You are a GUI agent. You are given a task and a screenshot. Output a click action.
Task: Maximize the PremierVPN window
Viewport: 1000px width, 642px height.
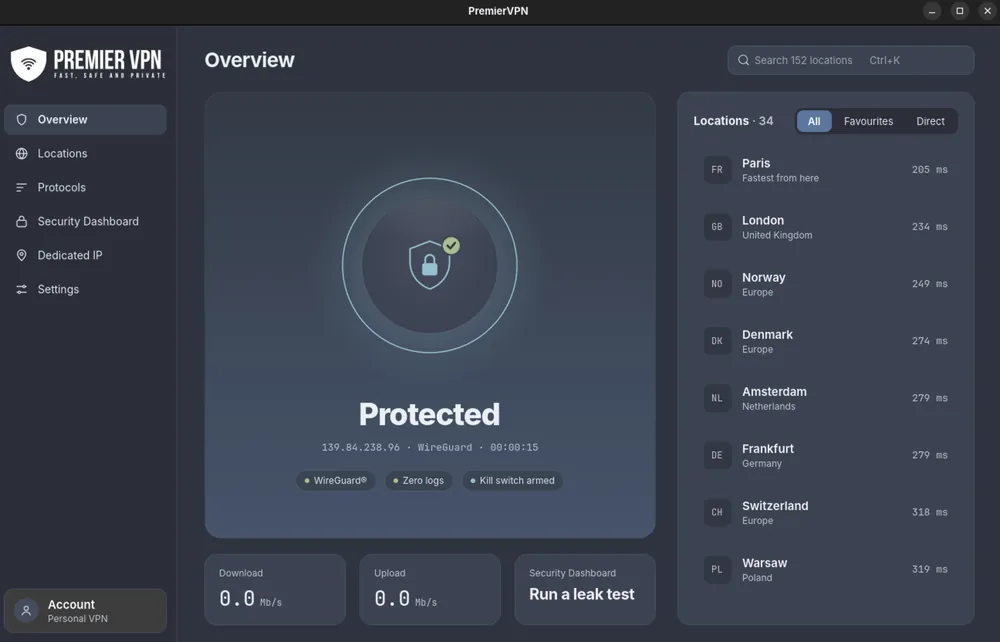tap(960, 11)
